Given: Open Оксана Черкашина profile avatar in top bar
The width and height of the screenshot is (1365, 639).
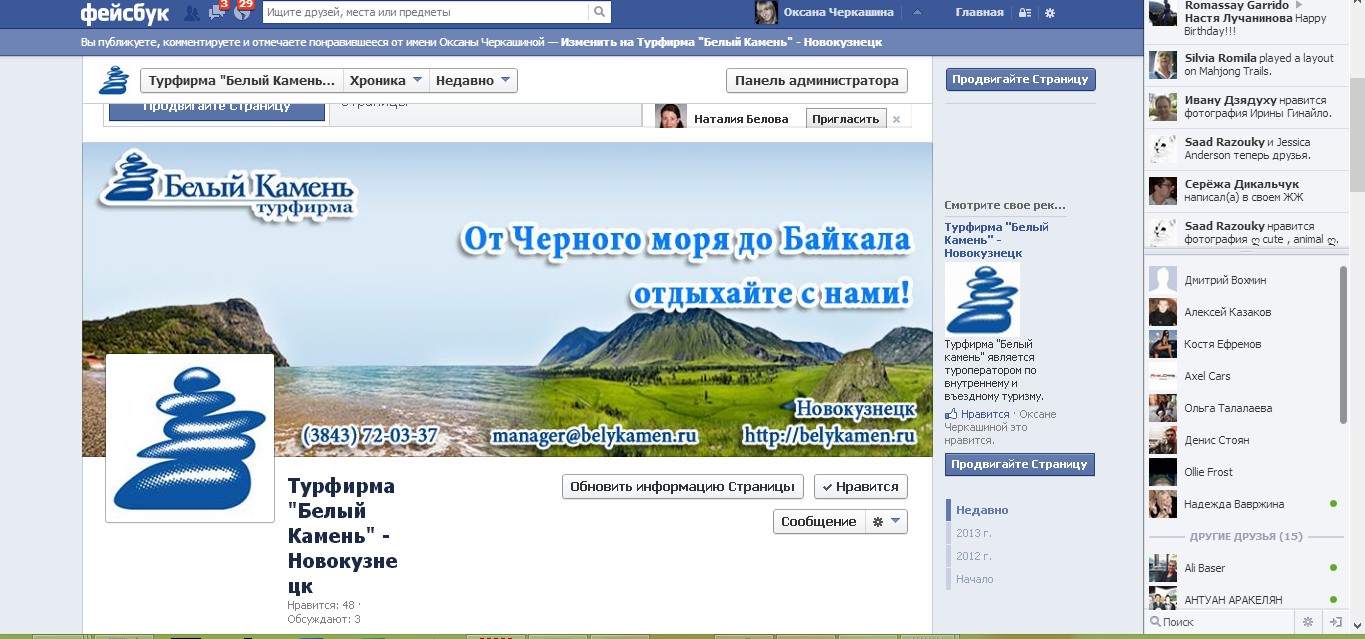Looking at the screenshot, I should point(767,12).
